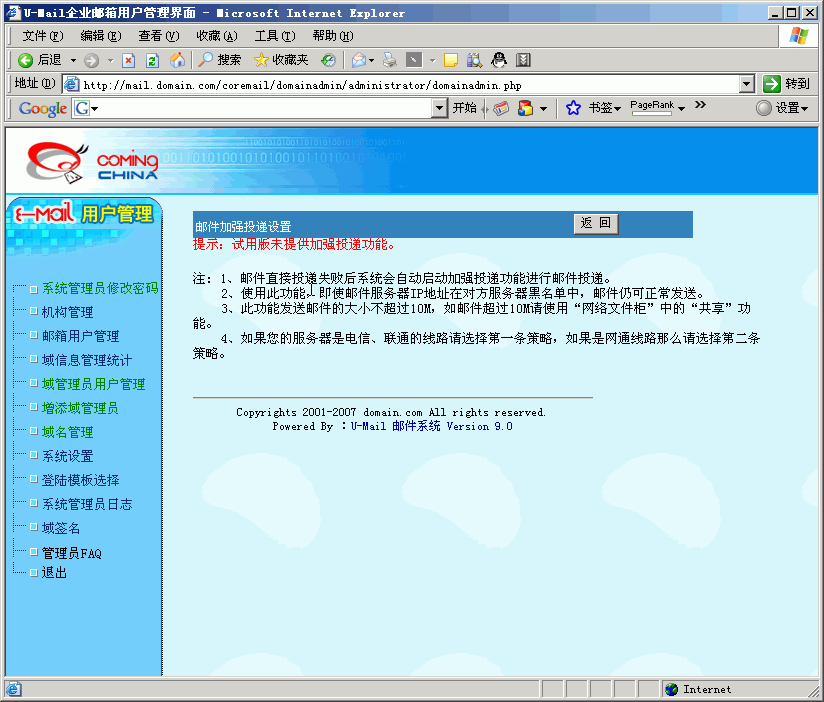This screenshot has width=824, height=702.
Task: Click the Mail envelope toolbar icon
Action: pyautogui.click(x=357, y=60)
